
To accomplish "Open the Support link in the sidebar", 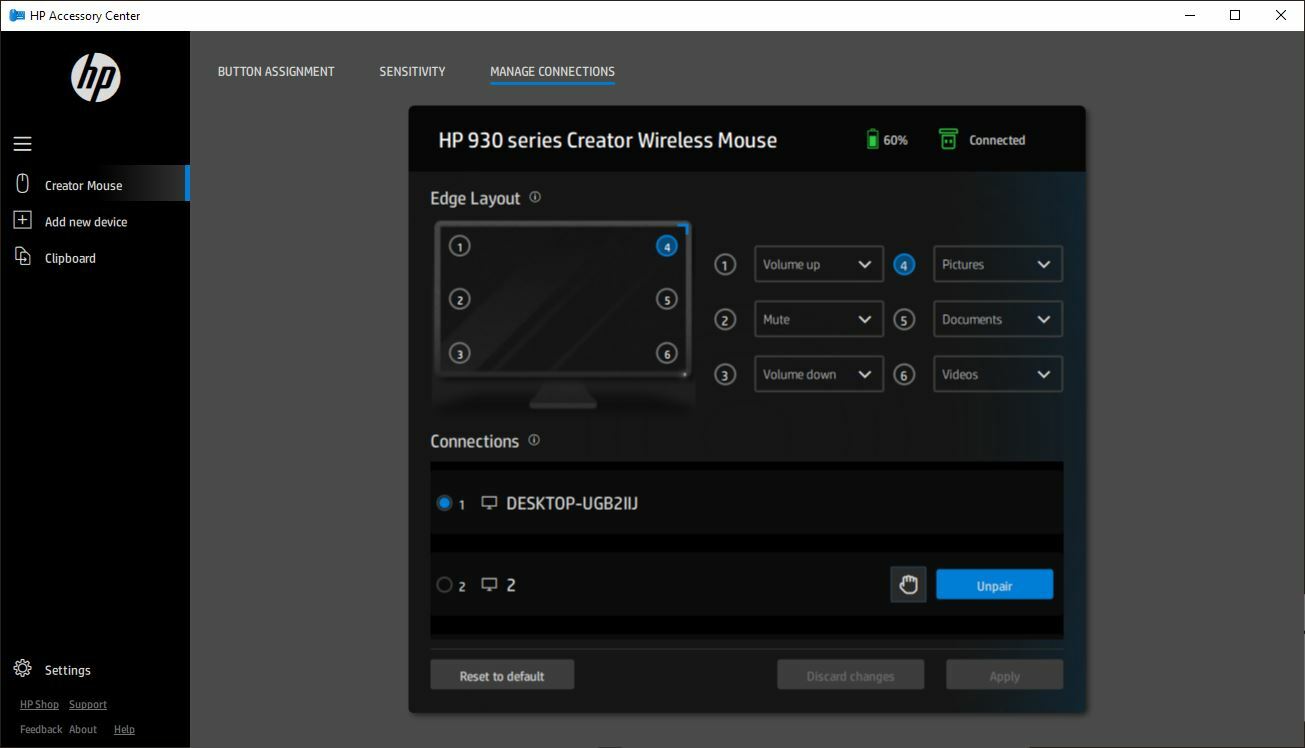I will (x=87, y=704).
